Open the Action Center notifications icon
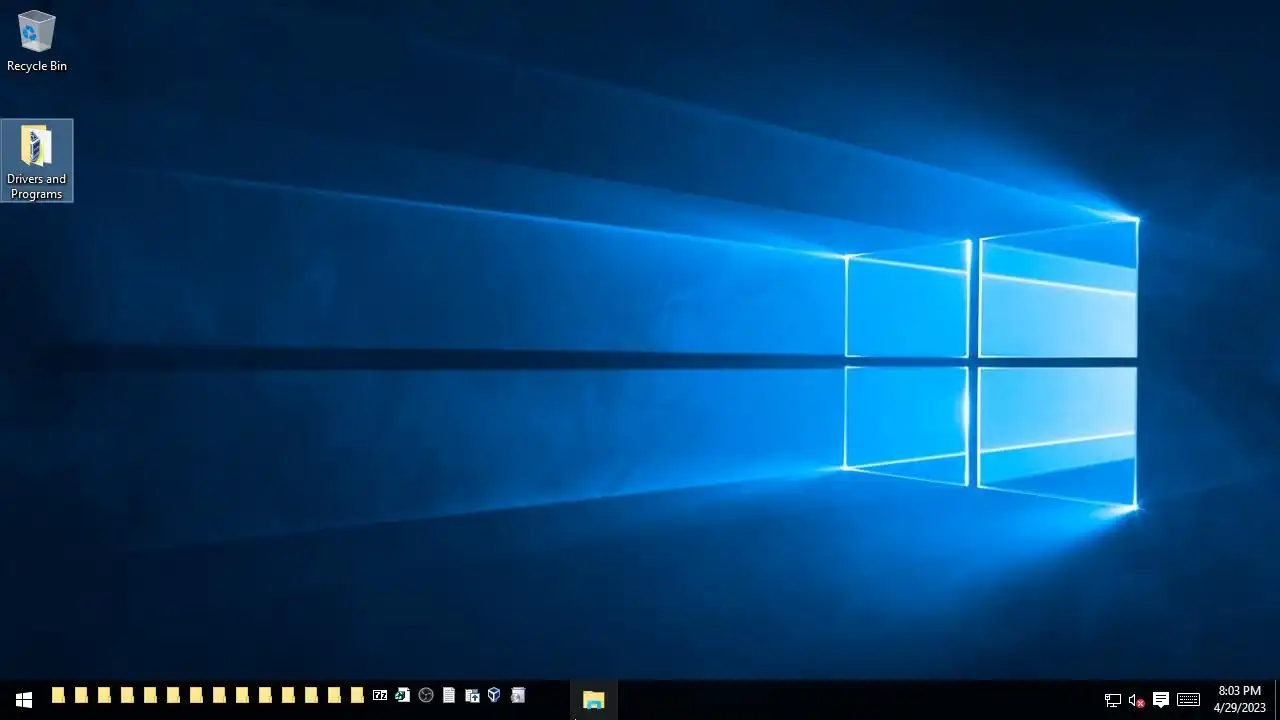This screenshot has width=1280, height=720. [1161, 700]
